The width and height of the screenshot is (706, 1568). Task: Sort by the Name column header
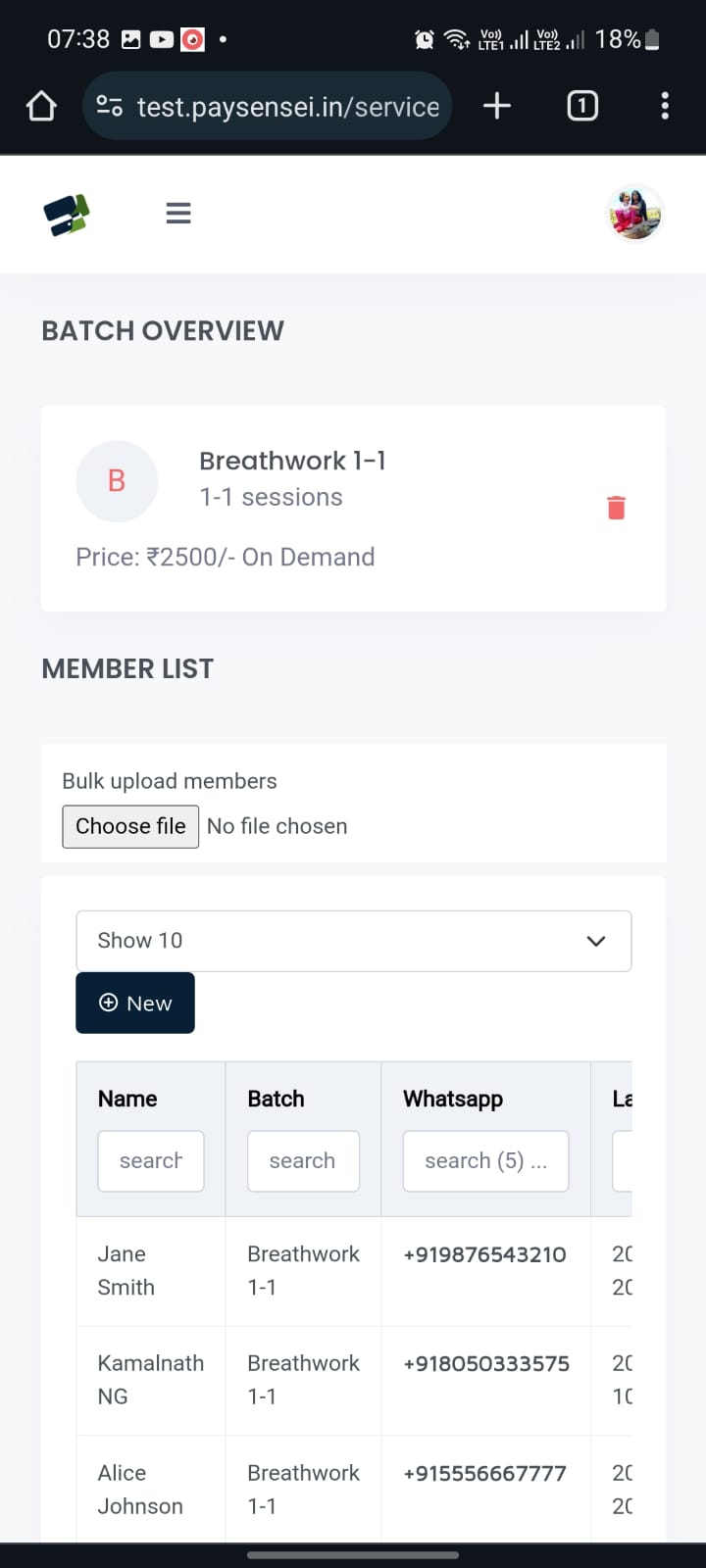127,1099
